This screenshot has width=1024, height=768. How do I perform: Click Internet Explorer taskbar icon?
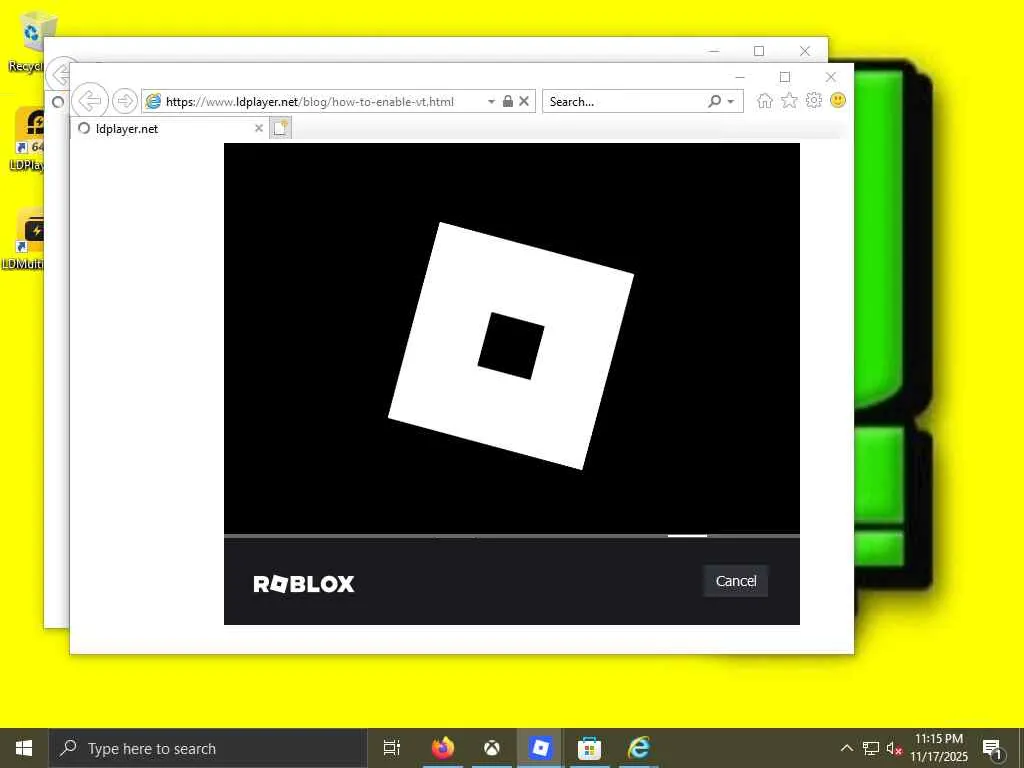tap(638, 748)
